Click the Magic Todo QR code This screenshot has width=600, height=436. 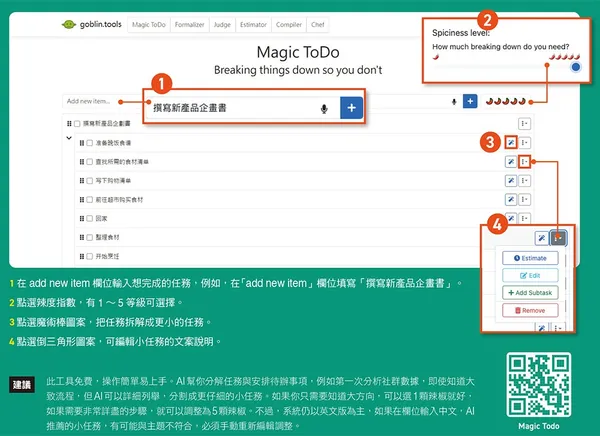click(x=538, y=385)
